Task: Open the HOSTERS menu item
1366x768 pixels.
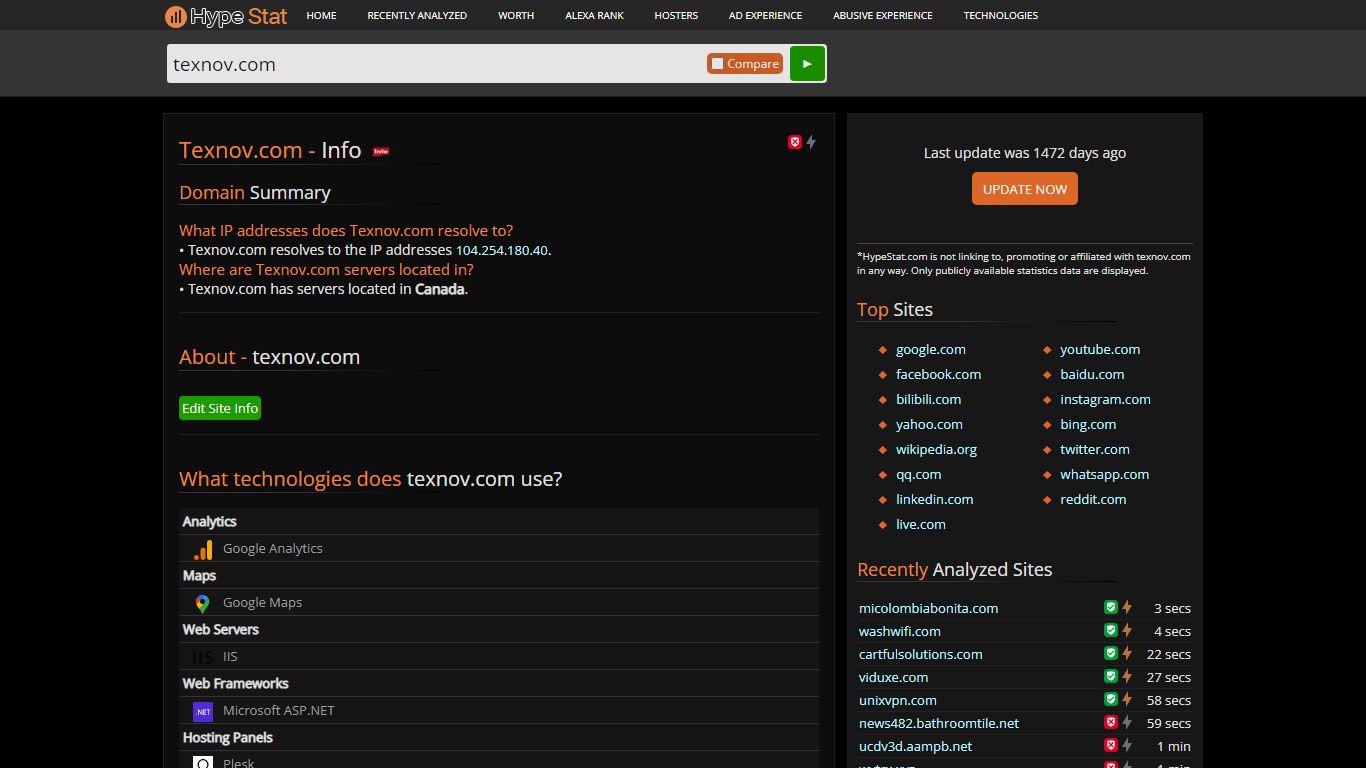Action: 676,15
